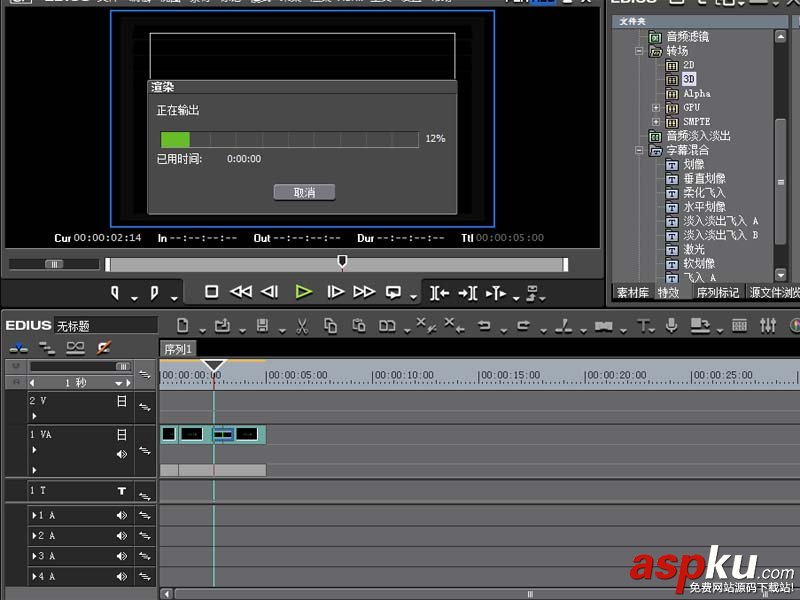
Task: Click the Delete clip icon
Action: 426,325
